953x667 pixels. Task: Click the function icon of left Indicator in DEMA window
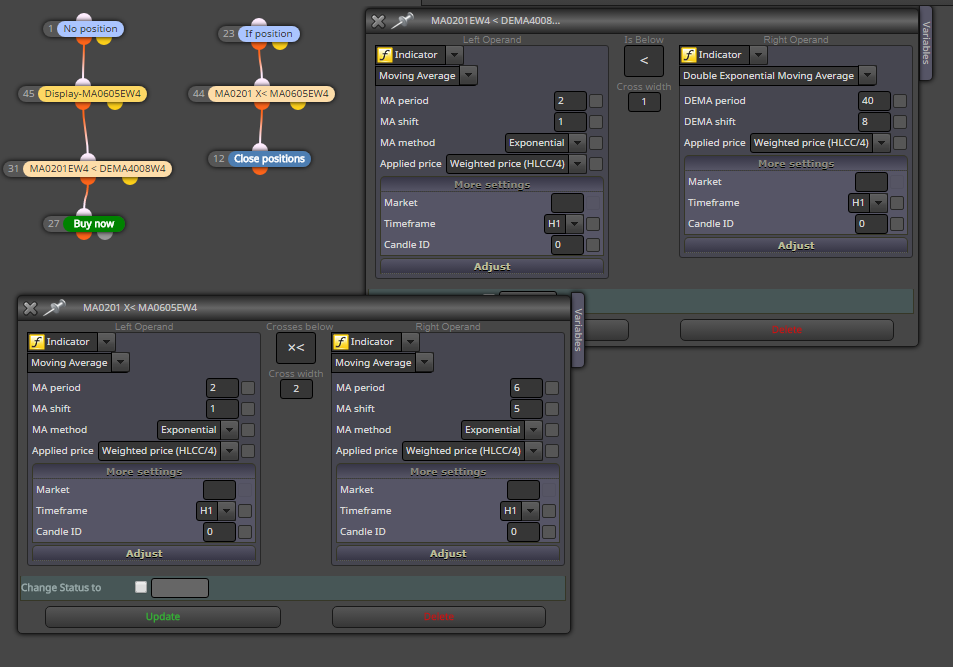385,55
